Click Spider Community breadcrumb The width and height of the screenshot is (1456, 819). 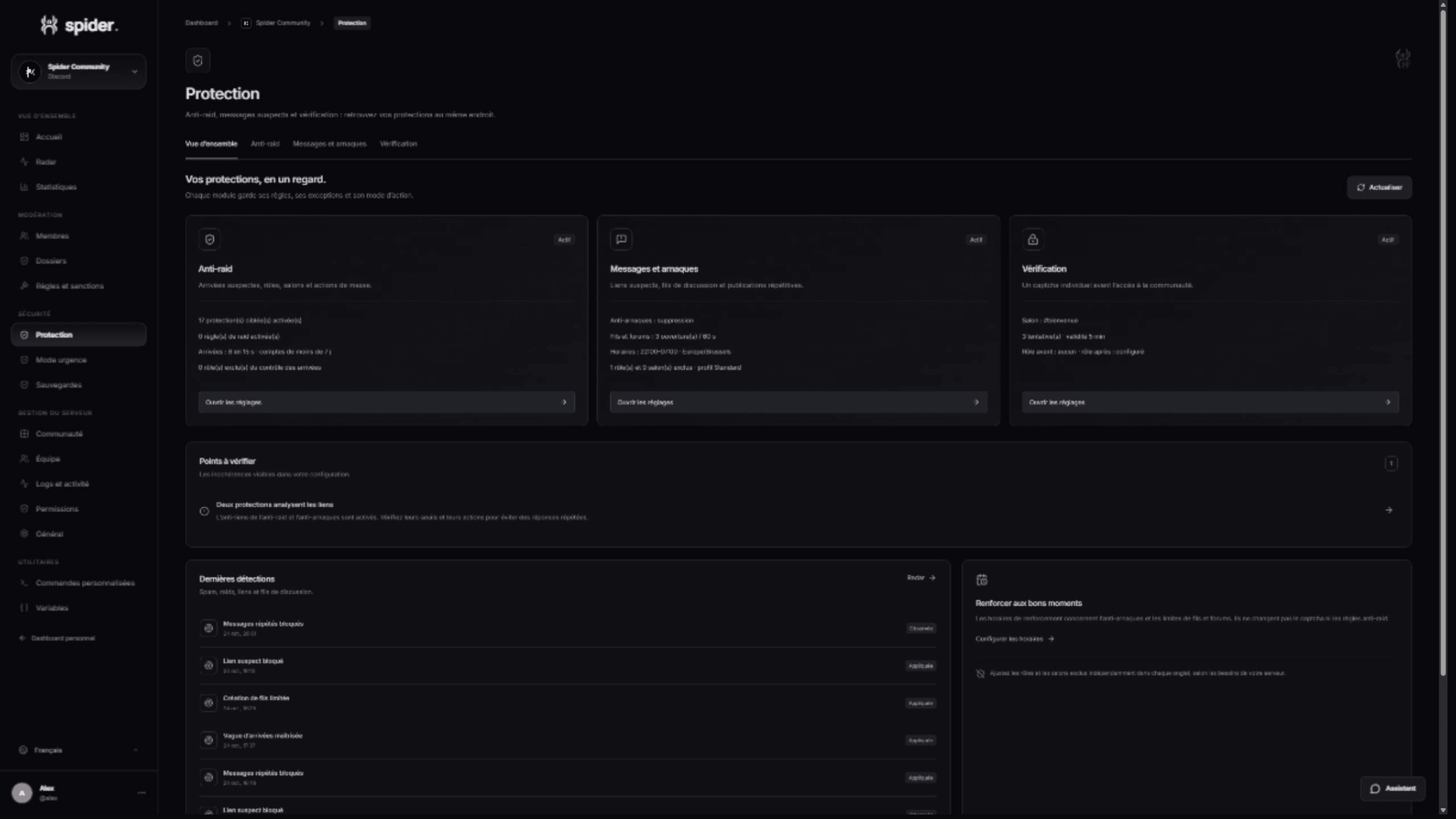point(276,23)
